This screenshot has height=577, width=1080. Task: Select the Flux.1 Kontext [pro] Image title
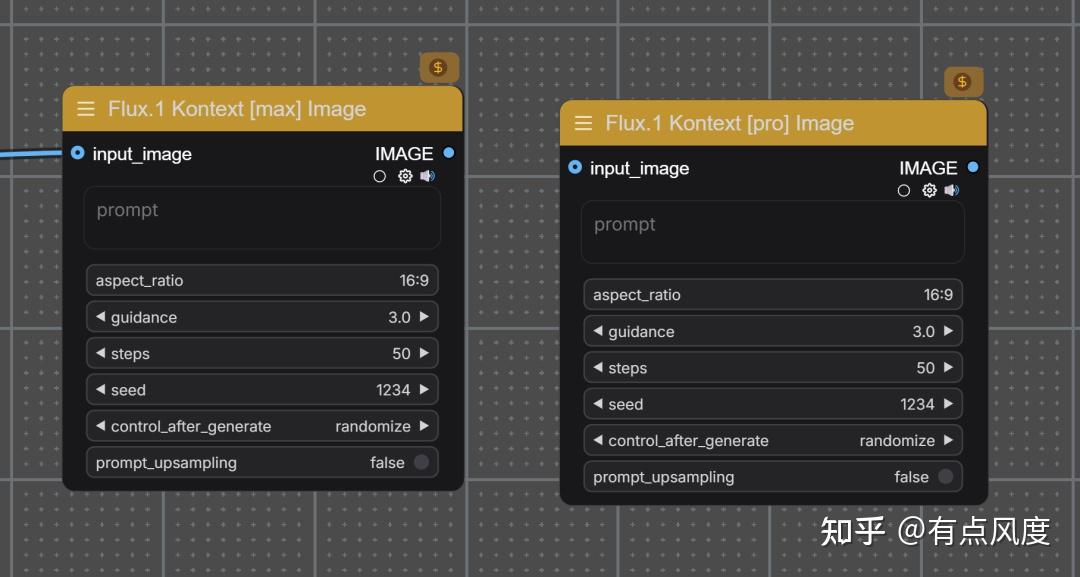[x=729, y=123]
